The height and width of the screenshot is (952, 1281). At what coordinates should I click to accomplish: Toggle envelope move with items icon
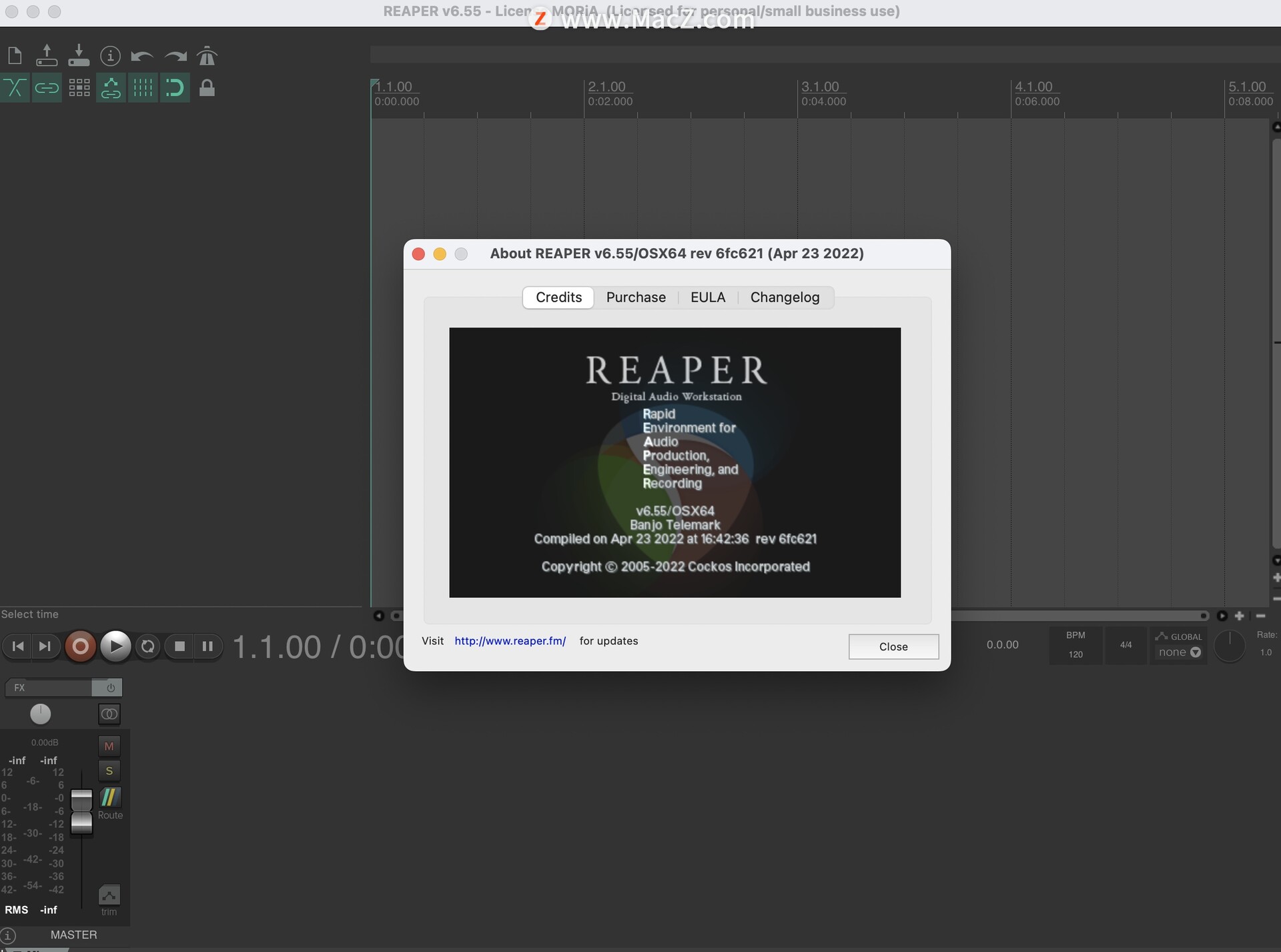point(111,87)
